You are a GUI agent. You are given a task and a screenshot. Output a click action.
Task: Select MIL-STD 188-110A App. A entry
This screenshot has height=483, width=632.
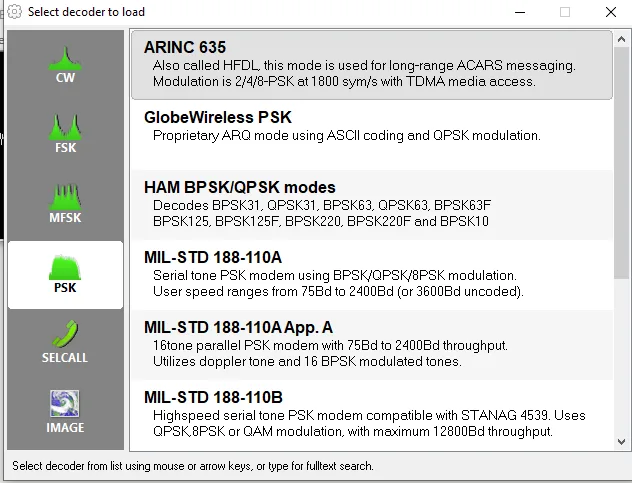372,345
